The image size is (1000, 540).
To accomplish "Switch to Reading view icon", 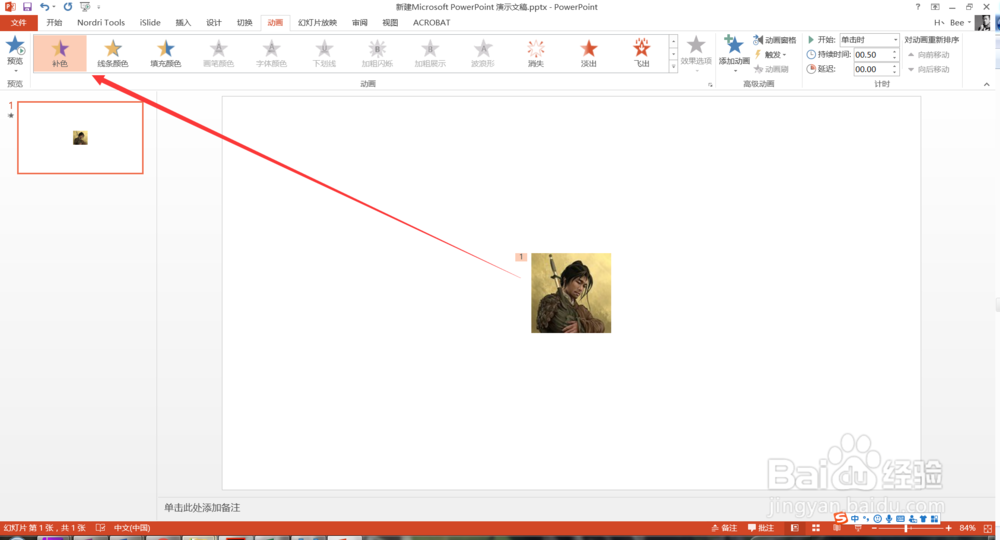I will point(837,528).
